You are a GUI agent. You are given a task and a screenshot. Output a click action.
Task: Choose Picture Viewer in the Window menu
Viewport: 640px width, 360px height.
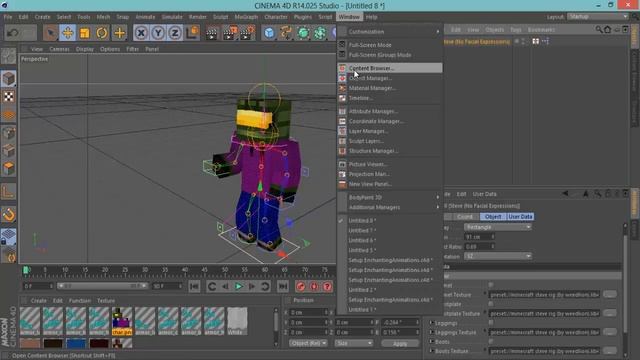tap(390, 164)
